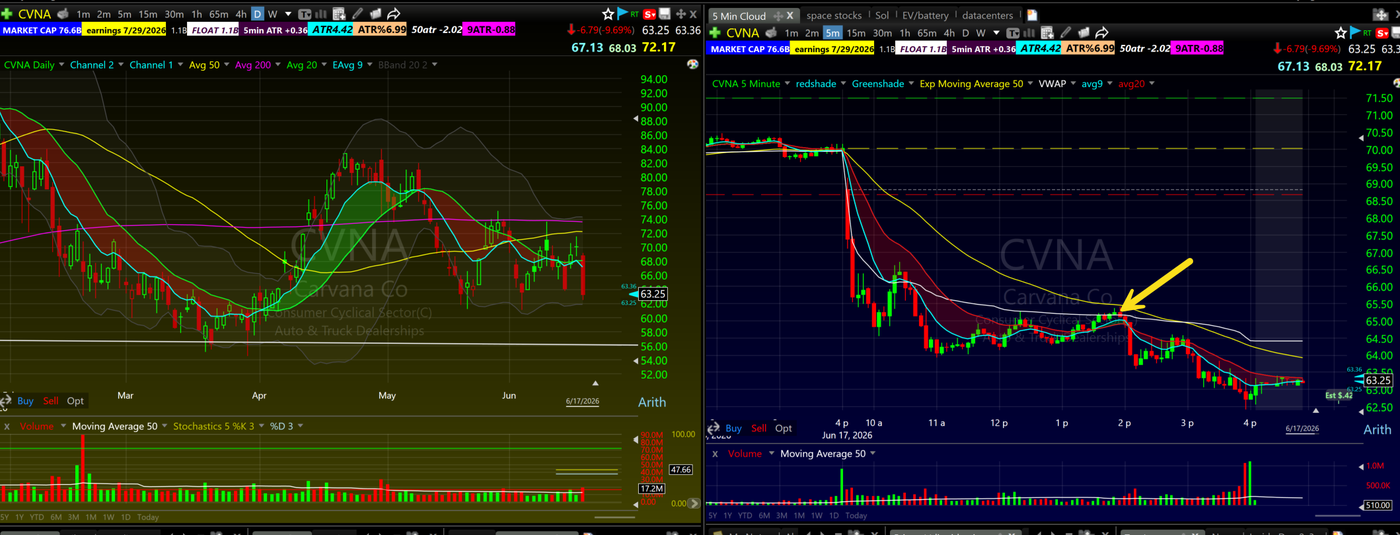Expand the timeframe dropdown arrow on the daily chart
This screenshot has width=1400, height=535.
(288, 14)
